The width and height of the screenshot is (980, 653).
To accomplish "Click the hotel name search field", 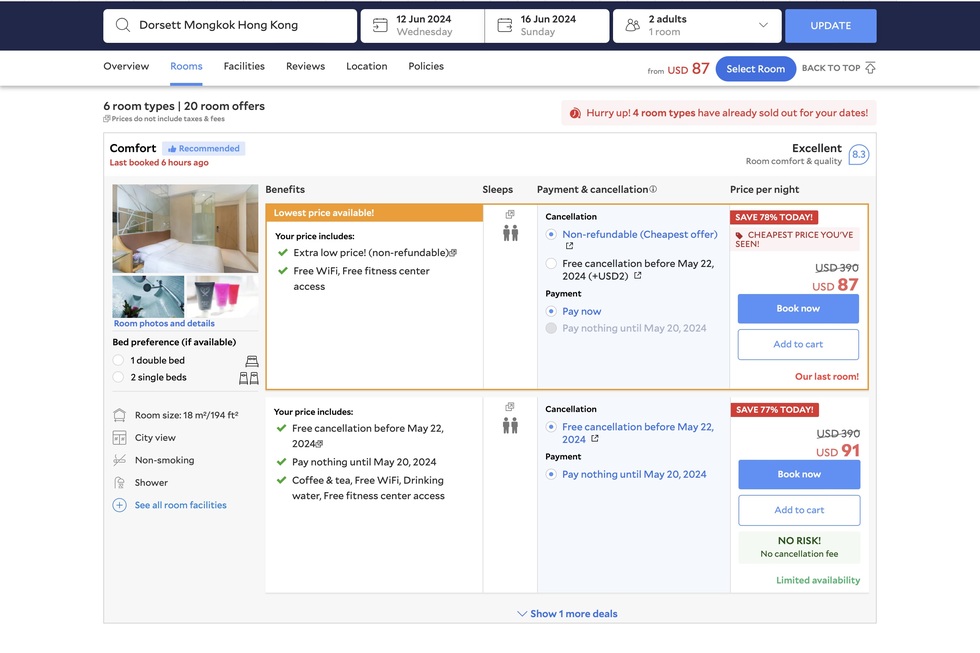I will pyautogui.click(x=230, y=26).
